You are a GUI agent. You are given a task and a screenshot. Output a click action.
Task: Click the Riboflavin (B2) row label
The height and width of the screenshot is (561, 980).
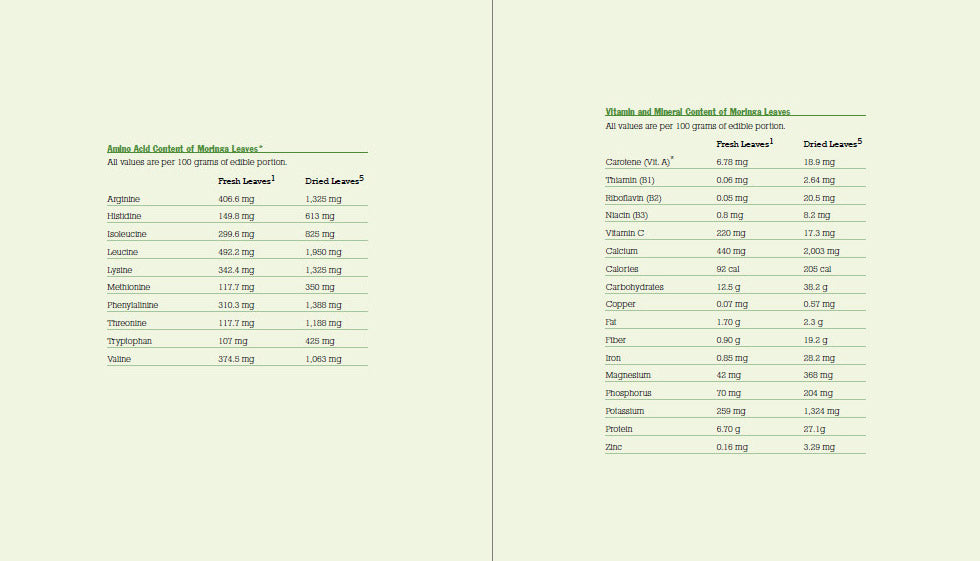click(x=633, y=198)
